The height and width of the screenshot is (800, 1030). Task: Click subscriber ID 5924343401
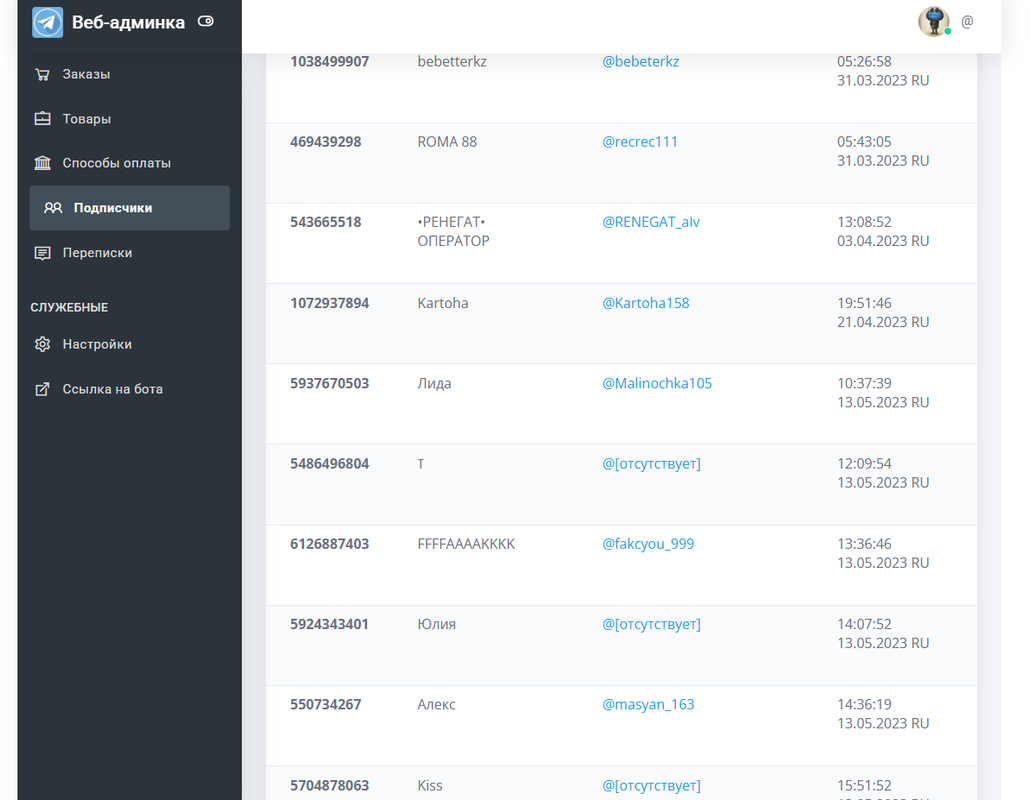[x=329, y=624]
